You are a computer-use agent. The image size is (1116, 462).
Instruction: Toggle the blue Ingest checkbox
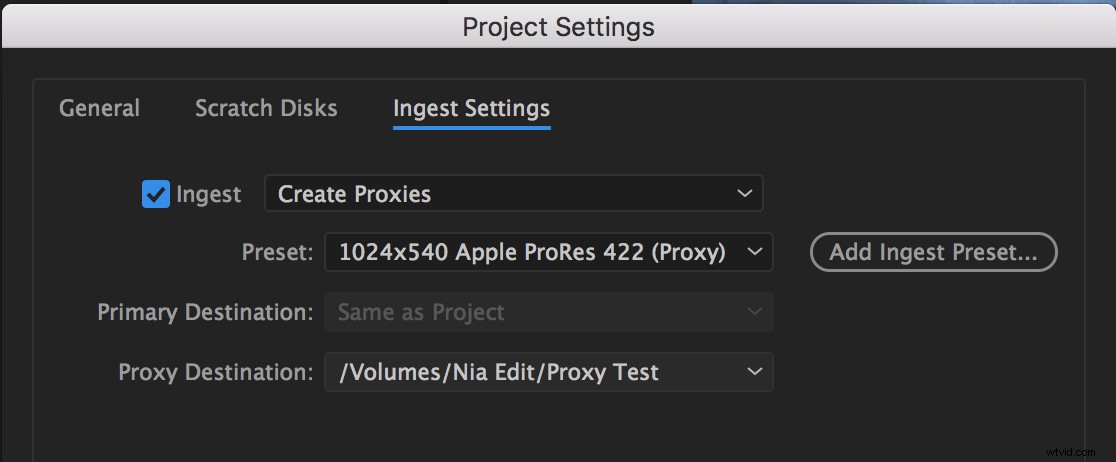(156, 194)
